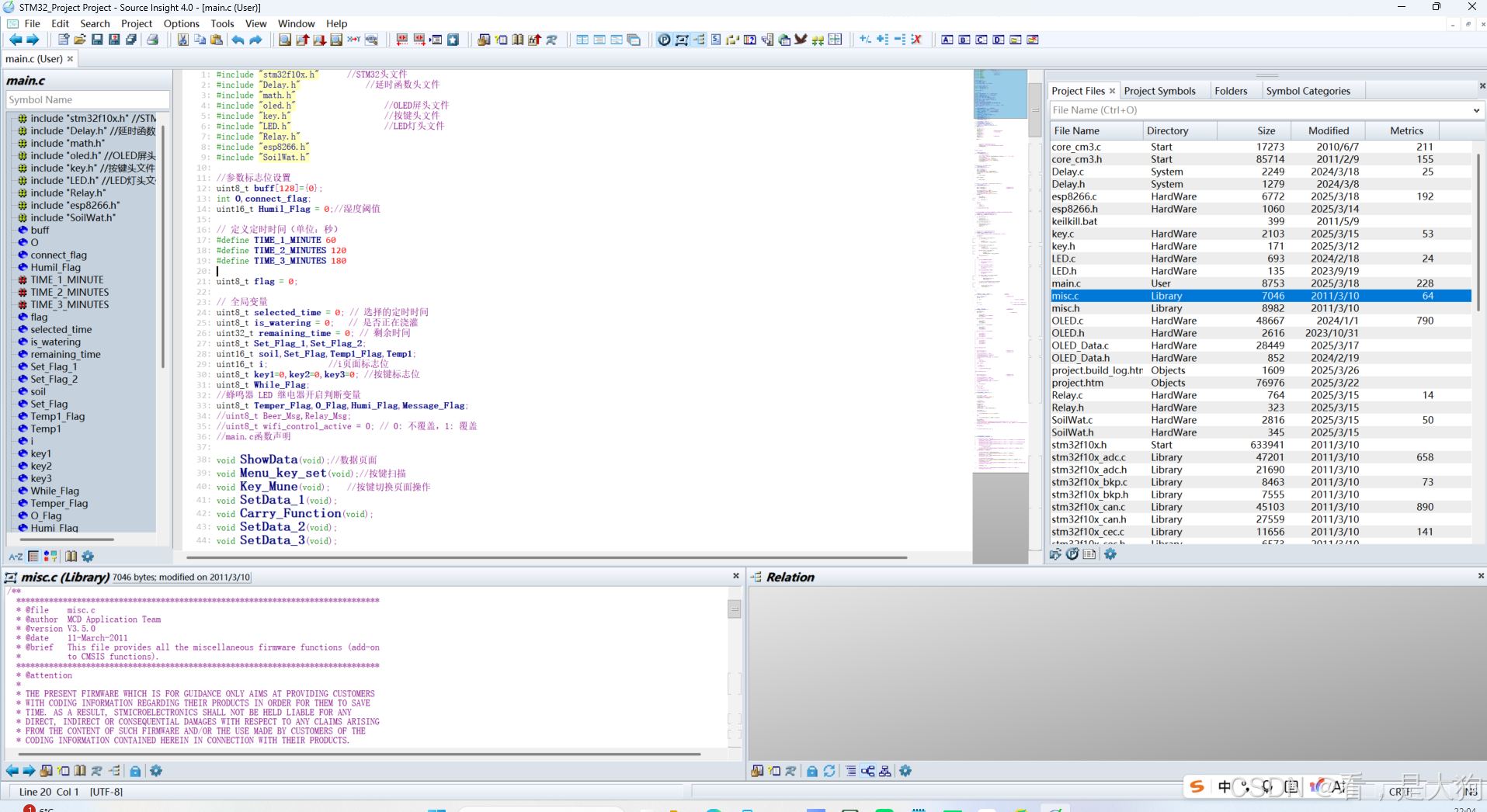Close the Relation window
The image size is (1487, 812).
[1481, 576]
